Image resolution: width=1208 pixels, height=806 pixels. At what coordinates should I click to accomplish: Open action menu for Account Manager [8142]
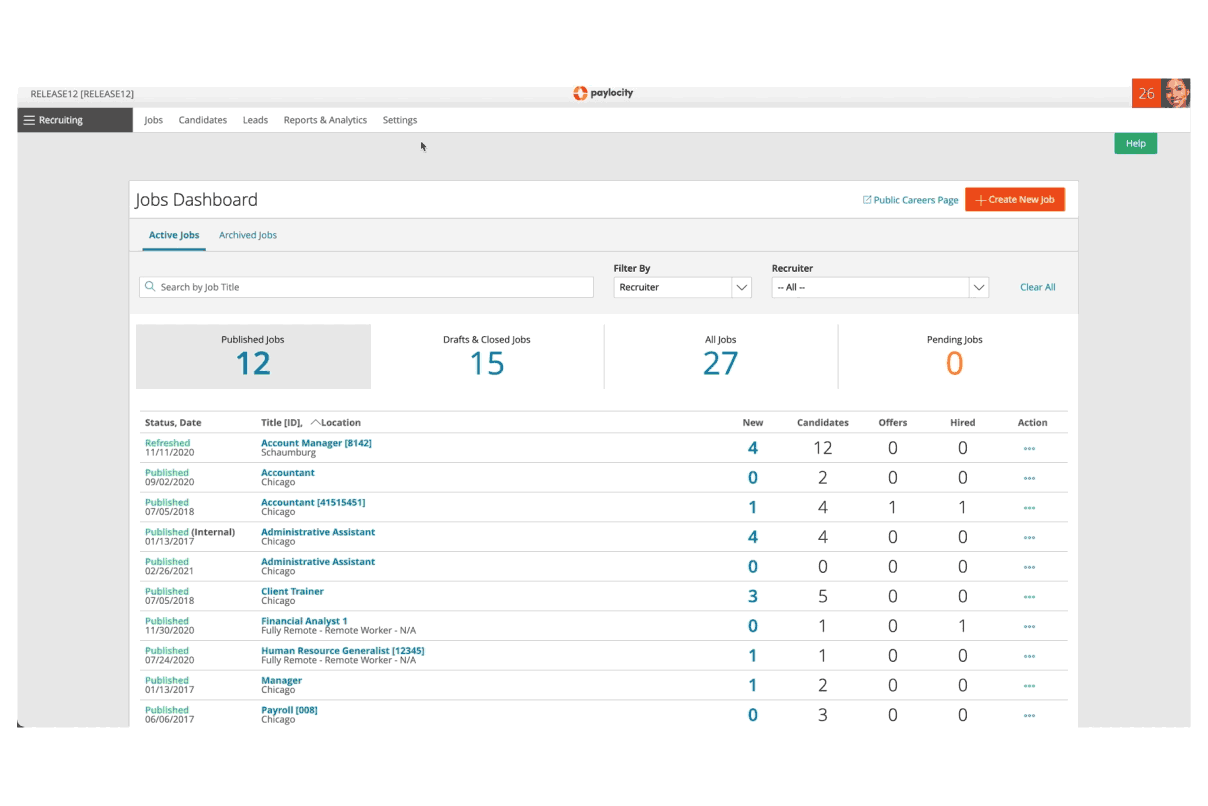(1029, 449)
